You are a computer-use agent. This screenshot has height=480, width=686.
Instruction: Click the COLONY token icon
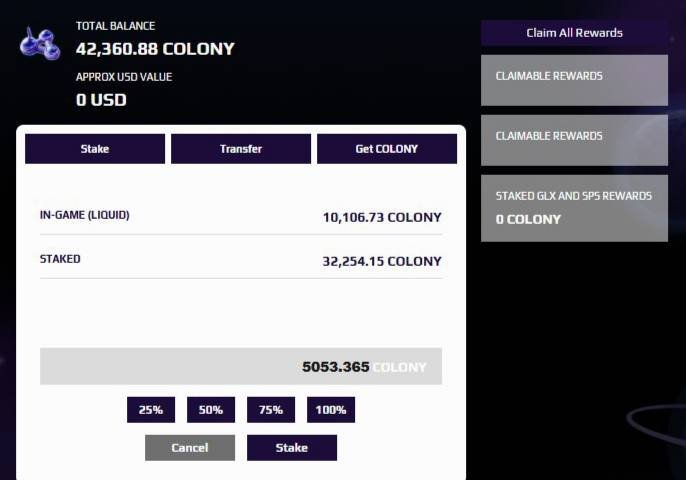pyautogui.click(x=40, y=43)
